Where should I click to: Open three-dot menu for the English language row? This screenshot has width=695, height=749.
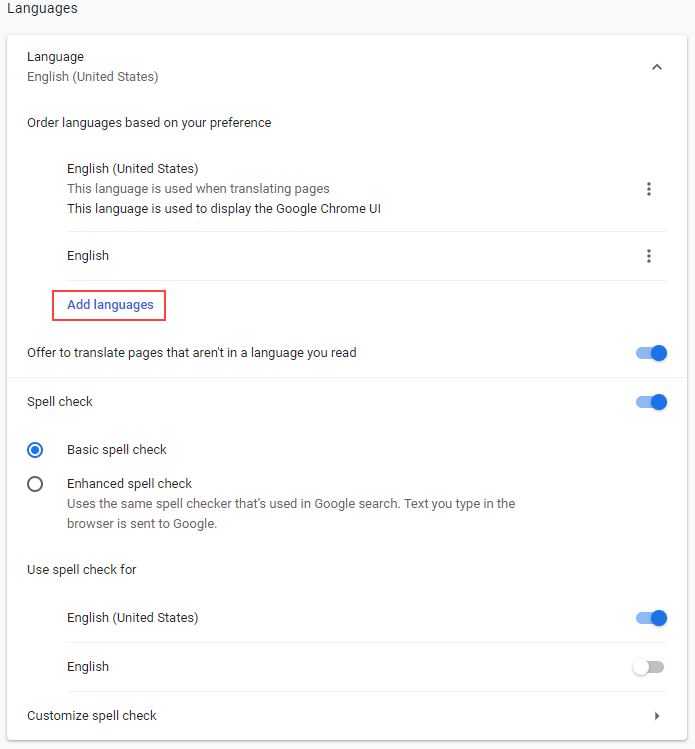coord(649,256)
